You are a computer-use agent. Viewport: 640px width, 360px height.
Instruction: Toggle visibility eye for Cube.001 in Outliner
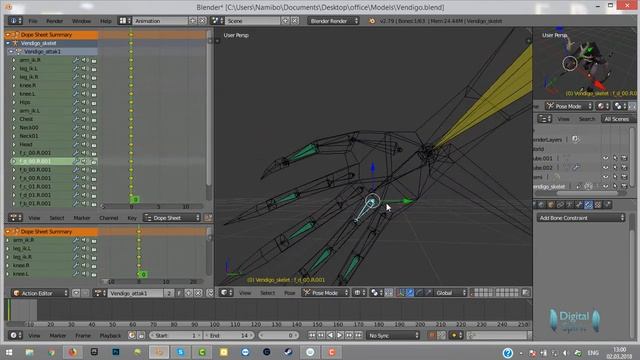click(605, 158)
